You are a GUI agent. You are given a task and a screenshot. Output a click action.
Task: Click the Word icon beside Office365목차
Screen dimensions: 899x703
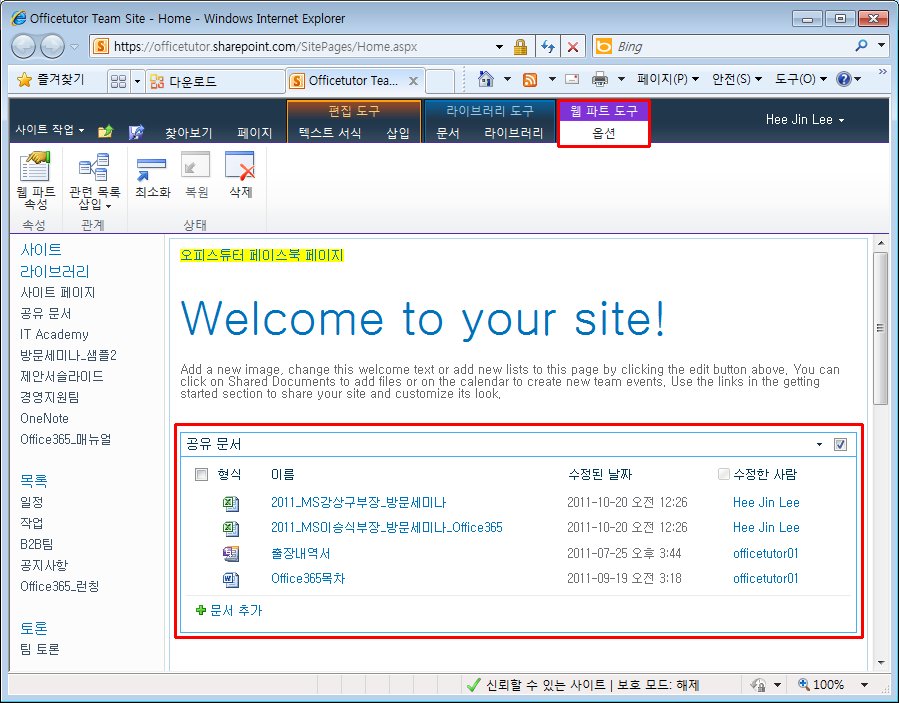click(x=230, y=579)
